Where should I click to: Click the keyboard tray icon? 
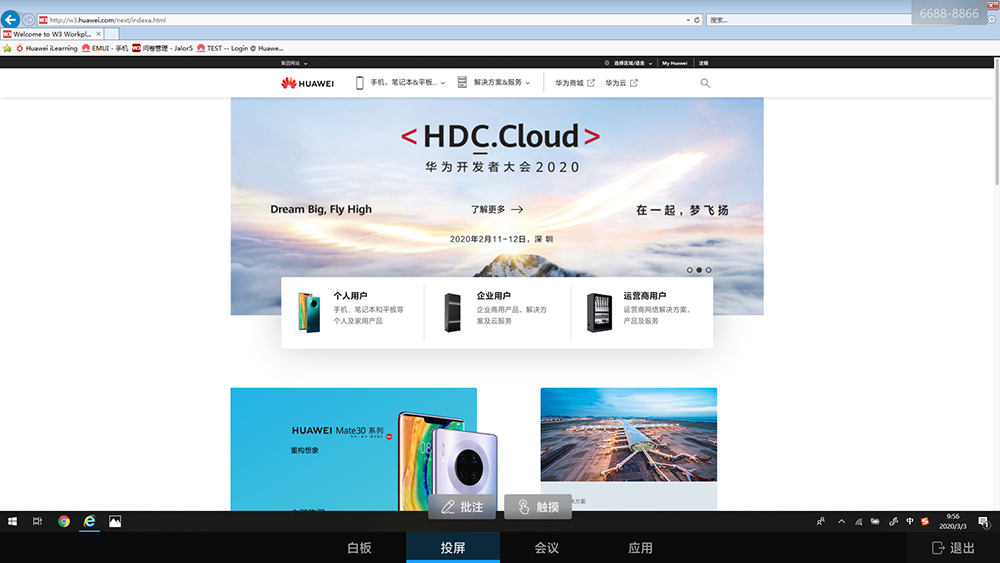tap(875, 522)
